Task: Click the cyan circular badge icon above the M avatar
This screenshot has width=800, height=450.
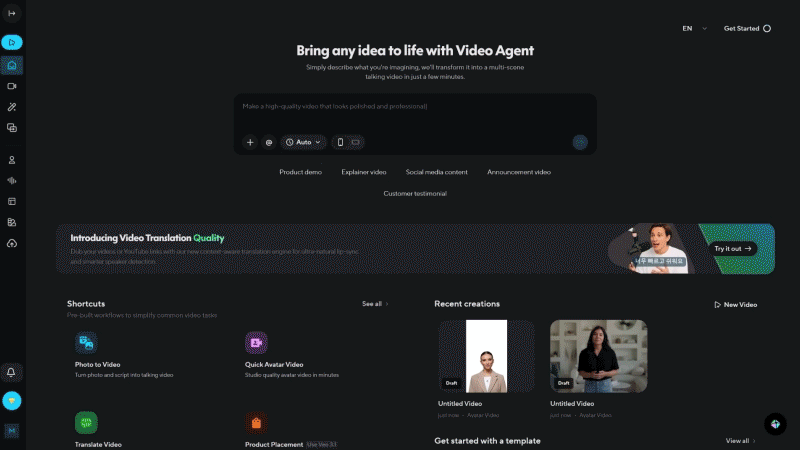Action: (12, 401)
